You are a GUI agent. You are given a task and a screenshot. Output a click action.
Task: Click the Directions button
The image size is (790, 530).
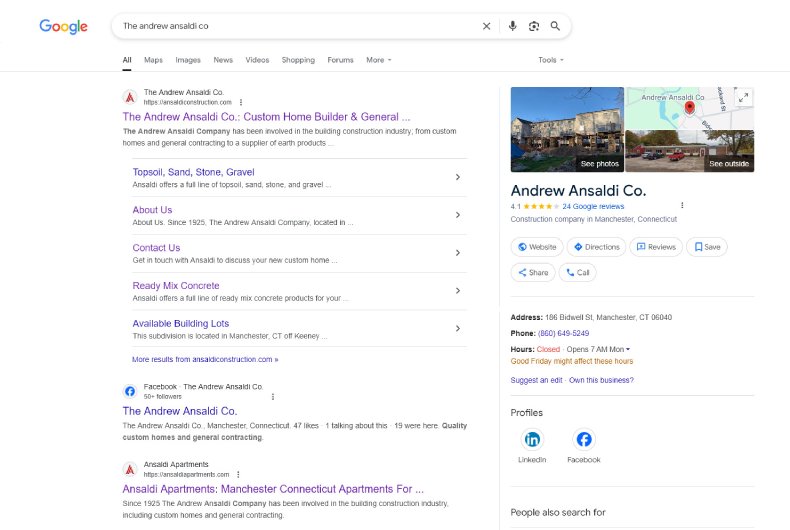[x=595, y=247]
